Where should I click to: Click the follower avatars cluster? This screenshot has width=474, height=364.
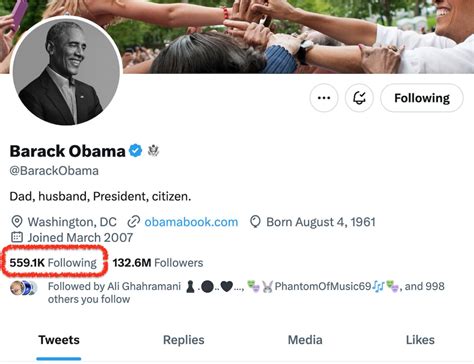click(24, 288)
